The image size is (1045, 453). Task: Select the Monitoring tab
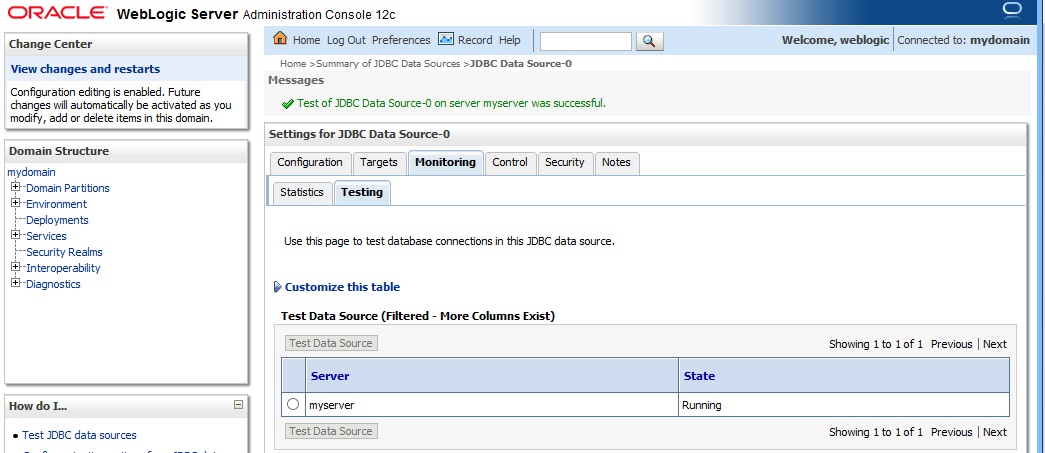(445, 163)
